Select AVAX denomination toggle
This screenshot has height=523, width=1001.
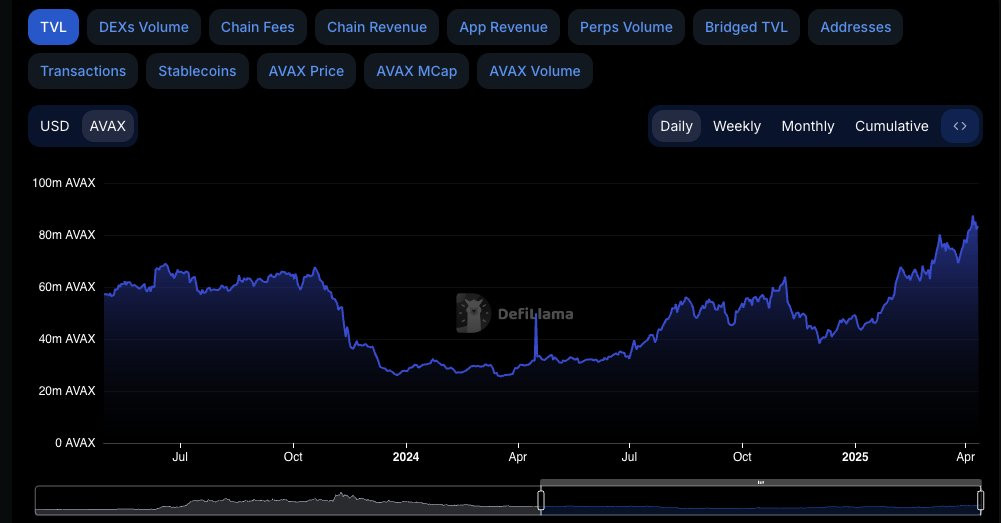tap(108, 126)
